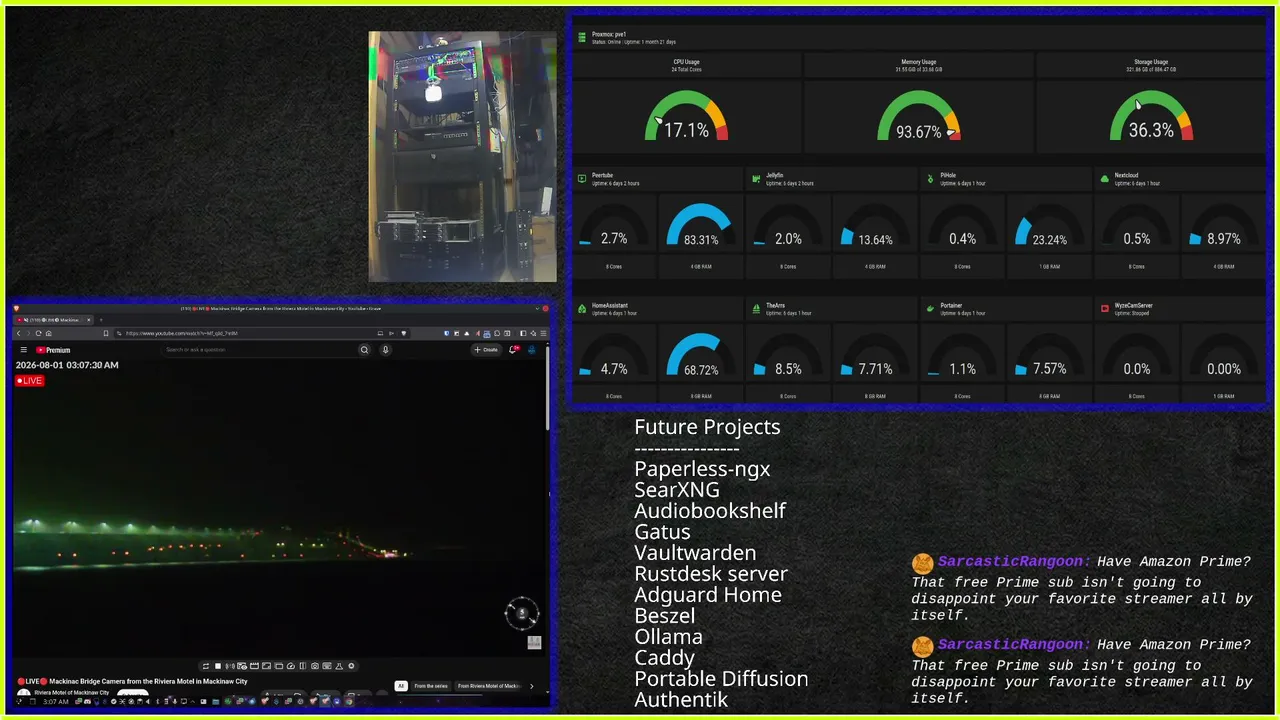Click the PiHole service icon
1280x720 pixels.
coord(930,179)
